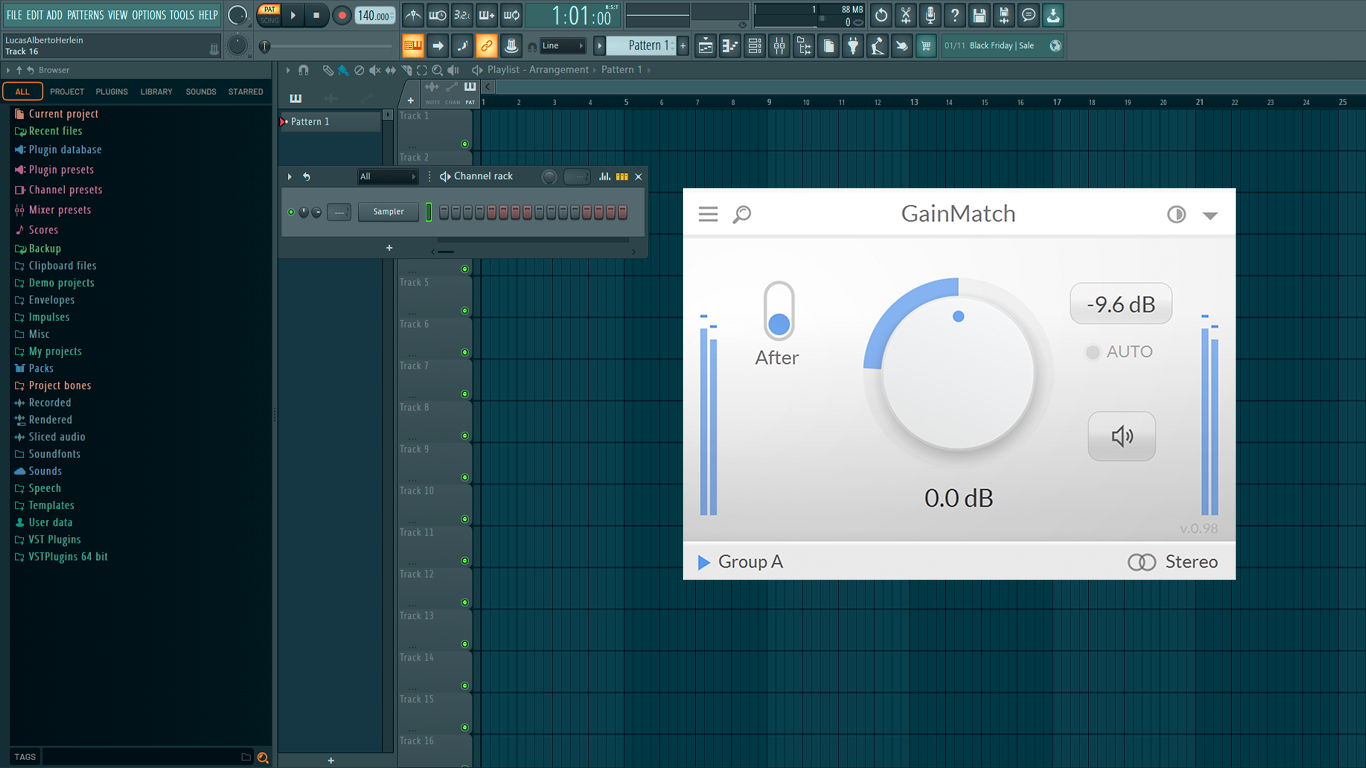Viewport: 1366px width, 768px height.
Task: Stop playback with the stop button
Action: pos(316,15)
